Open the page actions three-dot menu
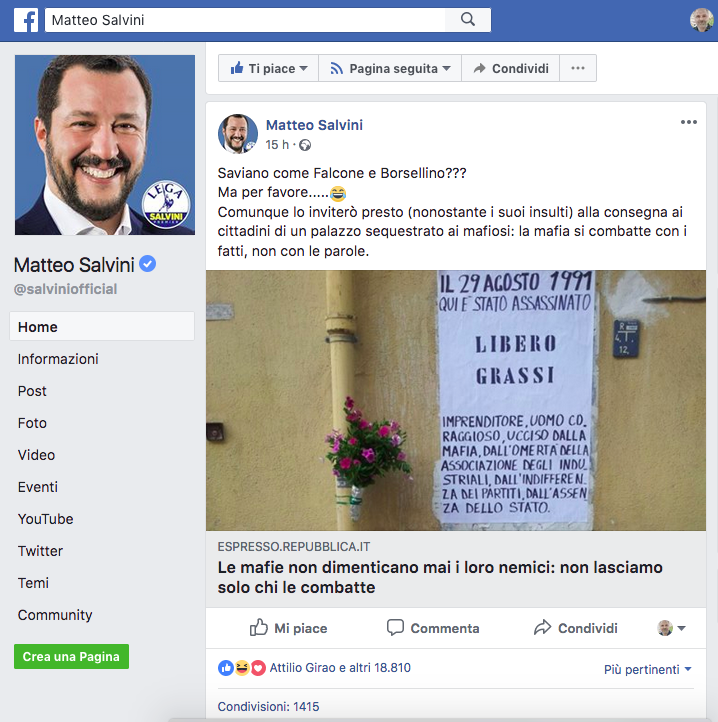This screenshot has width=718, height=722. pos(578,68)
